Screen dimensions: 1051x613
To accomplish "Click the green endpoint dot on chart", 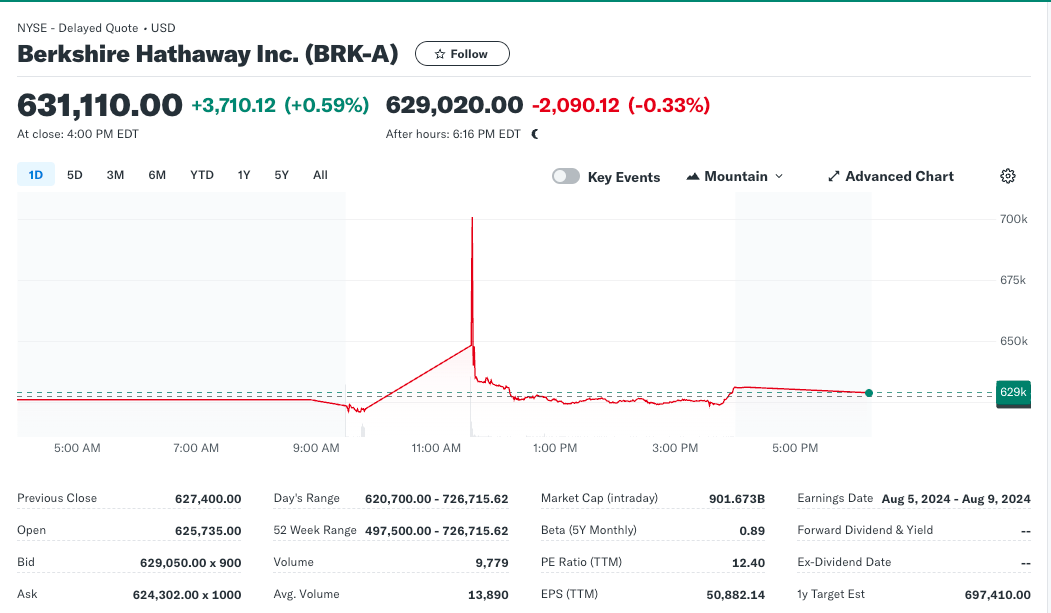I will [869, 393].
